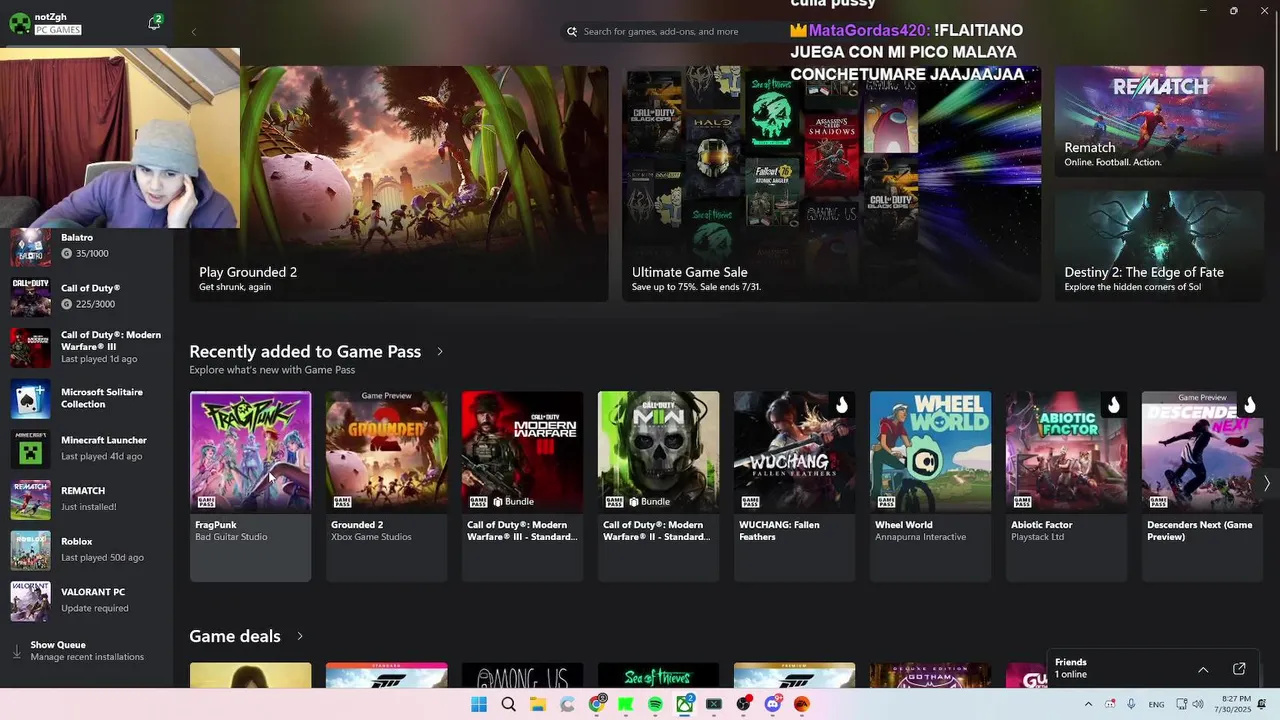Select the Grounded 2 game card
Screen dimensions: 1280x720
386,486
